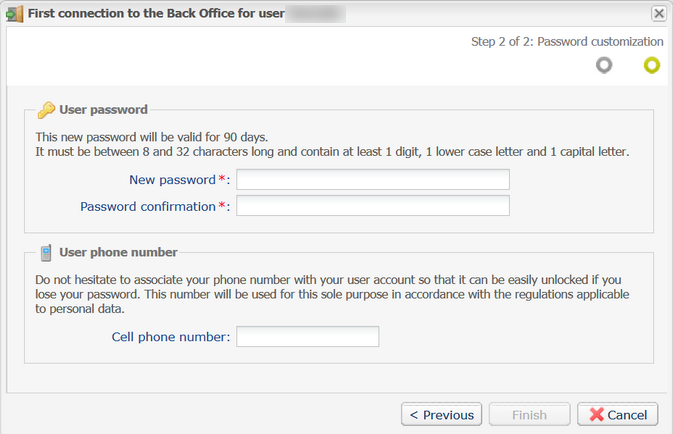Image resolution: width=673 pixels, height=434 pixels.
Task: Click the golden key icon beside User password
Action: (46, 110)
